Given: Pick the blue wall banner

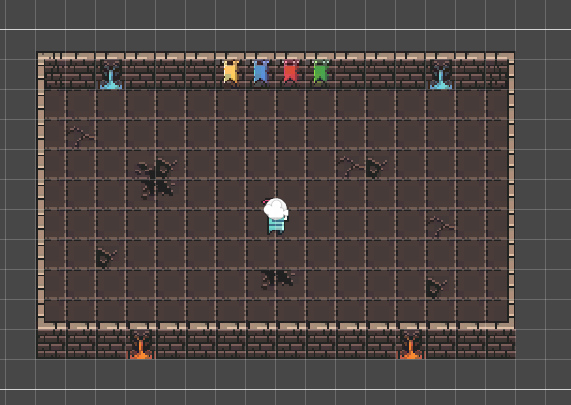Looking at the screenshot, I should pyautogui.click(x=261, y=71).
